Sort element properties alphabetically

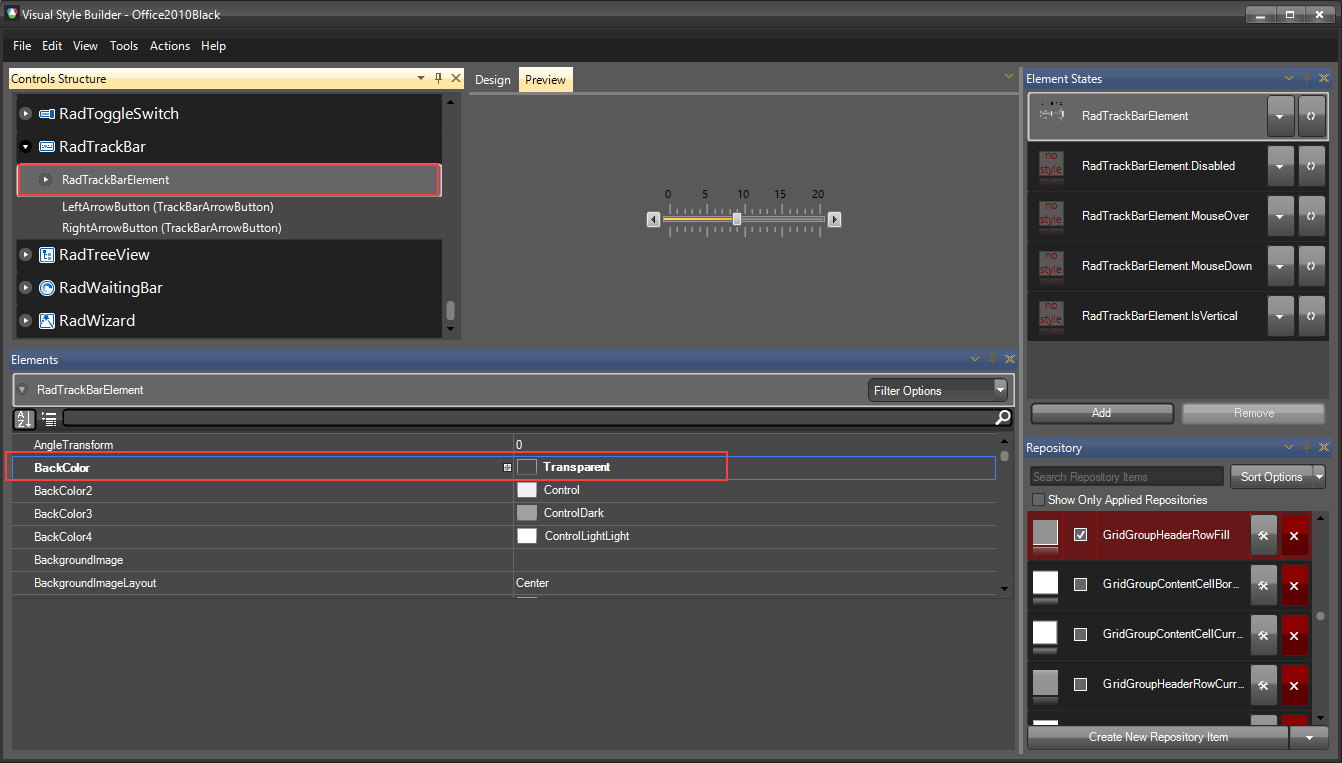click(24, 419)
